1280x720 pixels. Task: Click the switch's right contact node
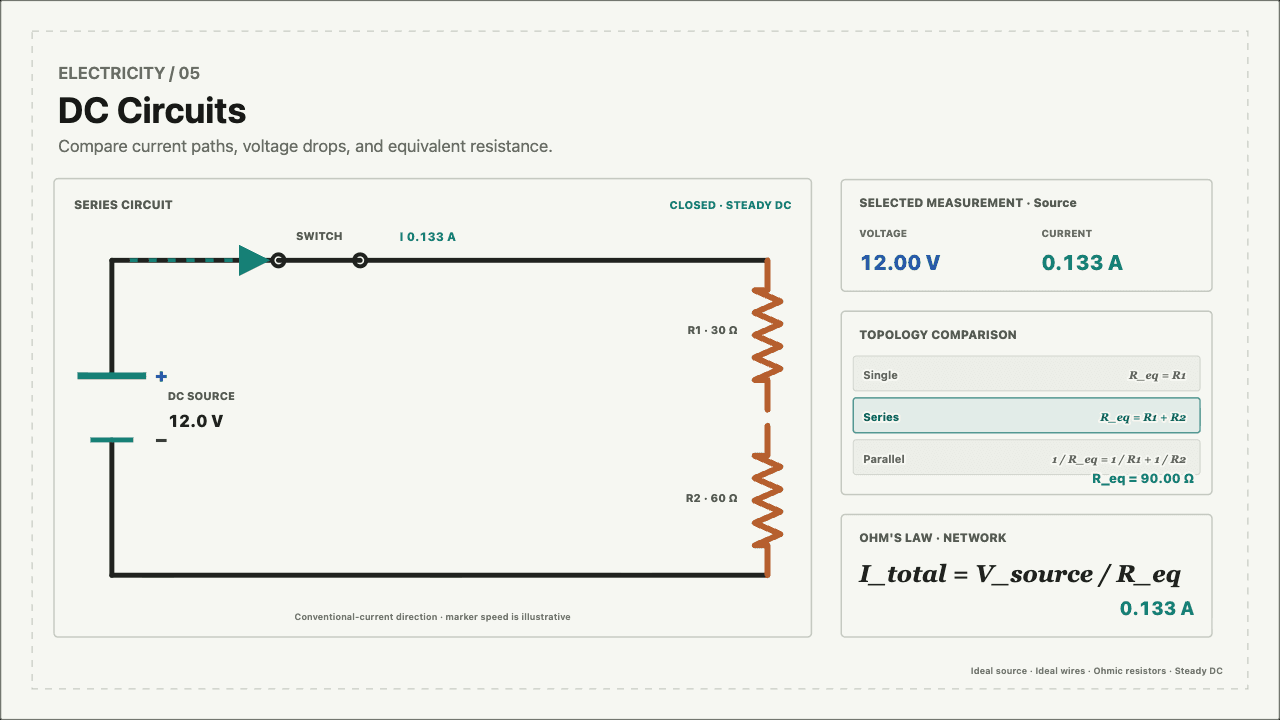(360, 261)
